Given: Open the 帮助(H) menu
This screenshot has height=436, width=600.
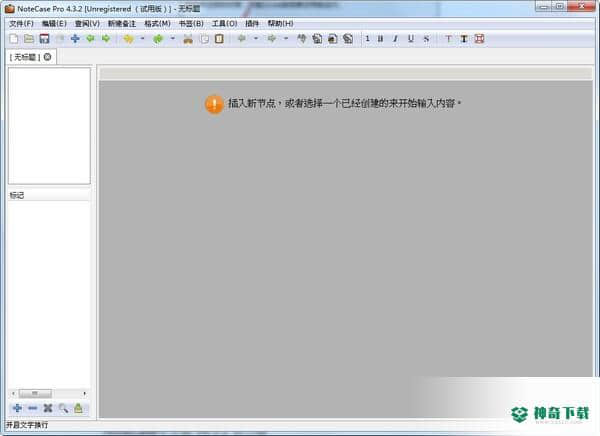Looking at the screenshot, I should pos(280,24).
